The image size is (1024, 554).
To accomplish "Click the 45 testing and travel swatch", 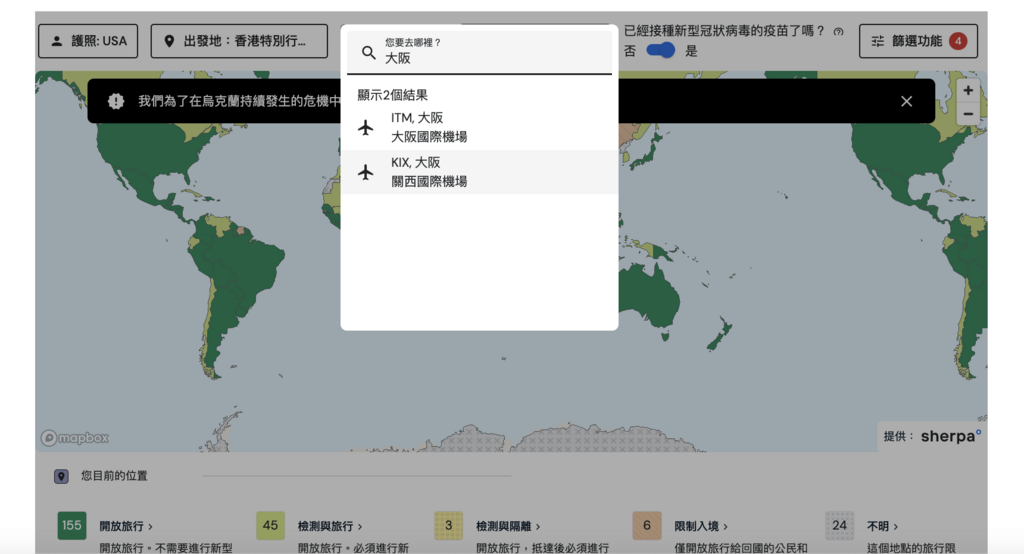I will [270, 525].
